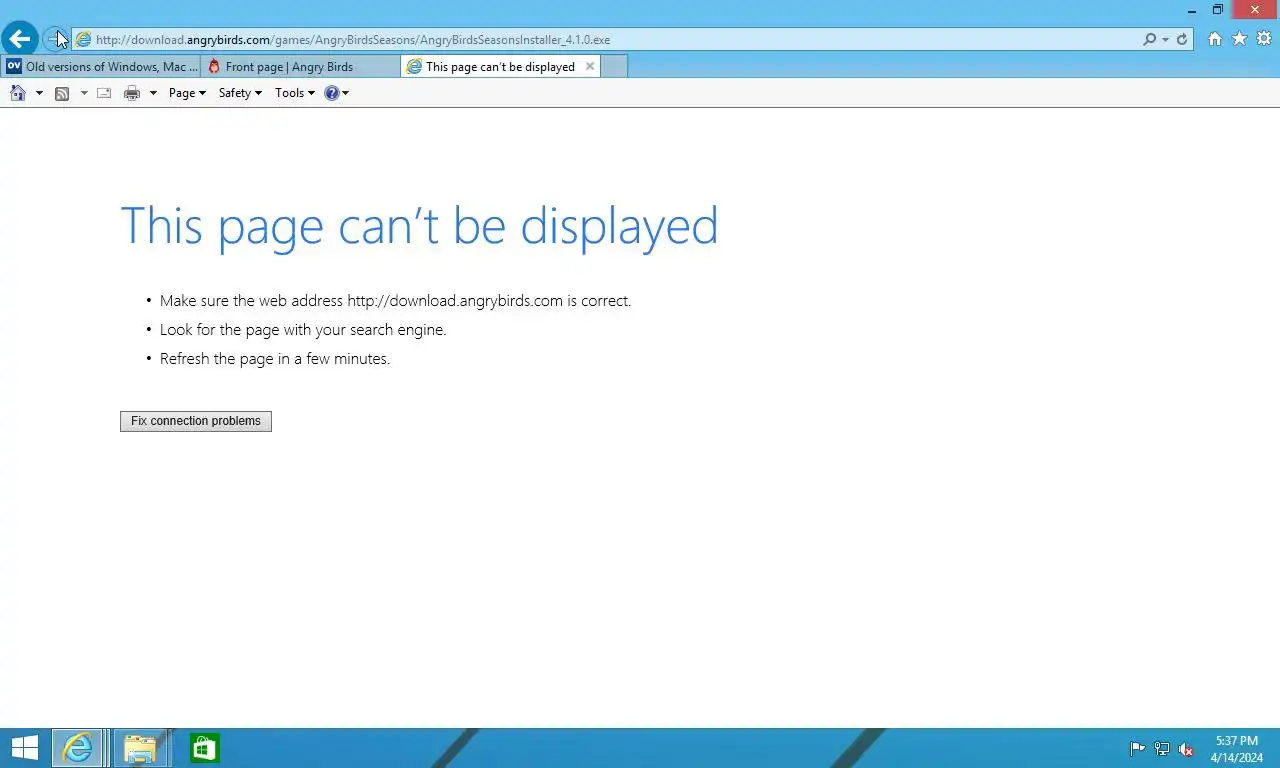
Task: Click Refresh the page in a few minutes text
Action: click(x=275, y=359)
